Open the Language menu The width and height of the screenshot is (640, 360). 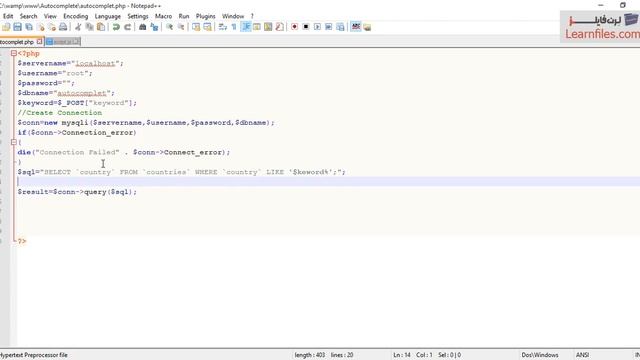coord(108,16)
